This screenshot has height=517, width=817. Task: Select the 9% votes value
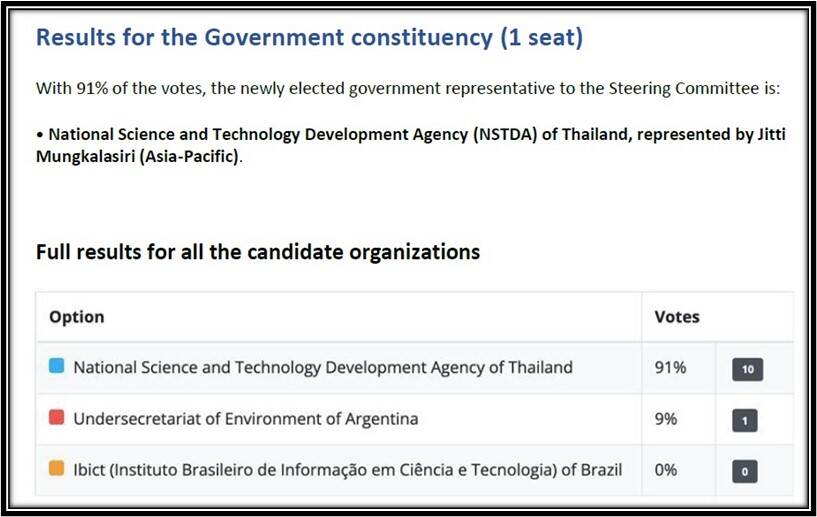666,419
